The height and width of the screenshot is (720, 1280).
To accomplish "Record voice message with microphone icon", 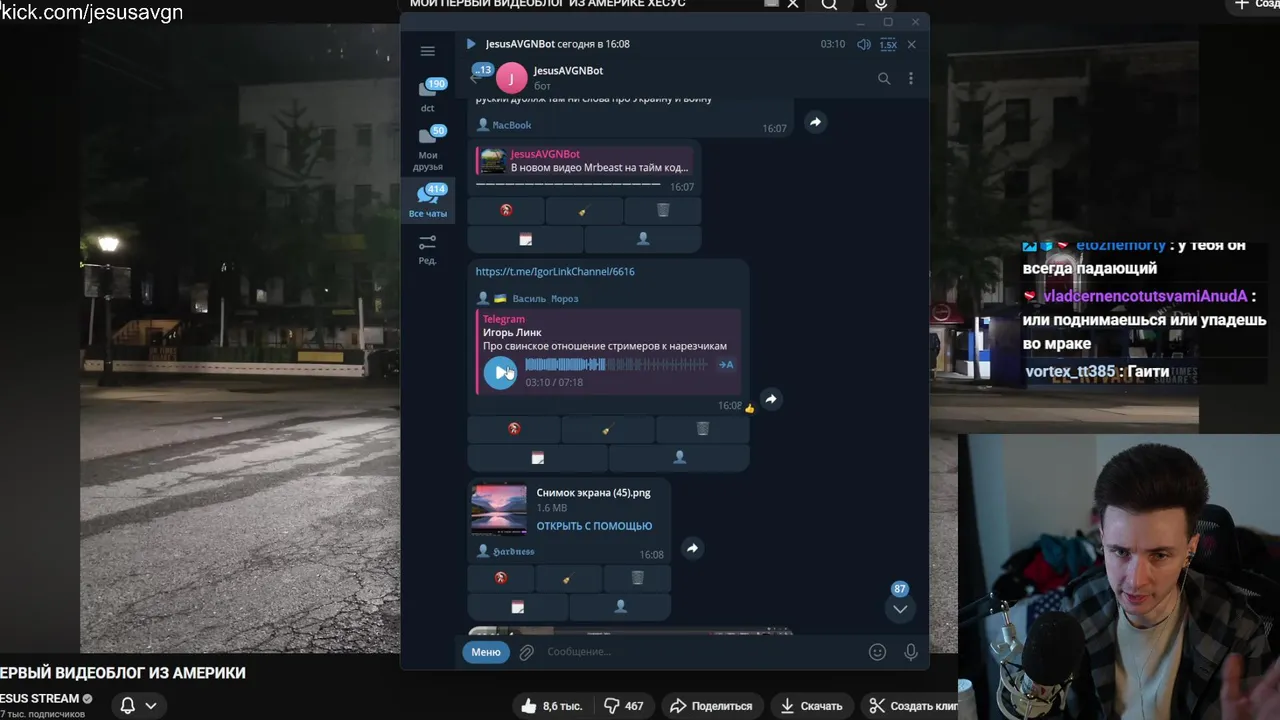I will 910,652.
